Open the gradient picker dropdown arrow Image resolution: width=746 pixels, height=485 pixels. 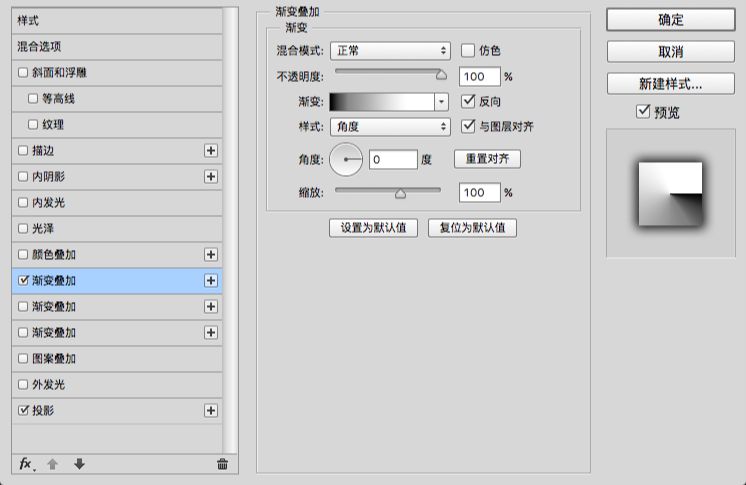click(442, 101)
